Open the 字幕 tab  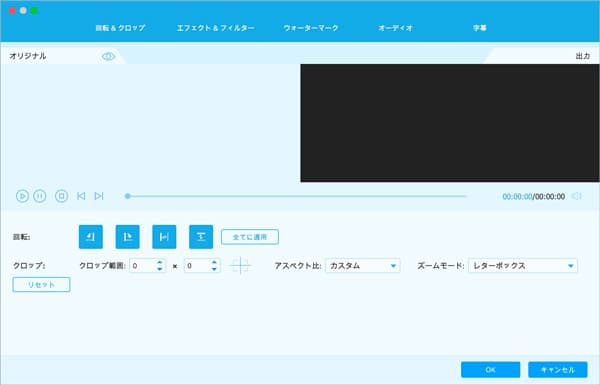(479, 28)
